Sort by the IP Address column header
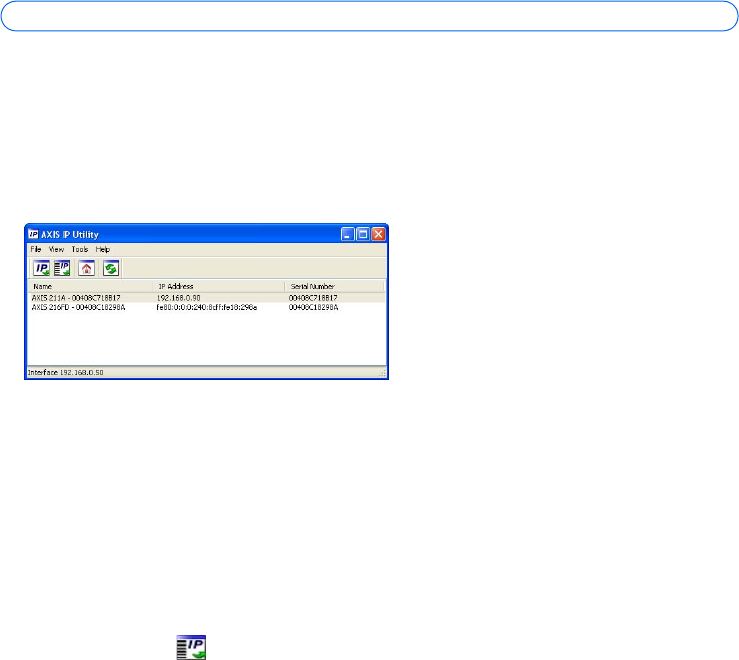 219,286
